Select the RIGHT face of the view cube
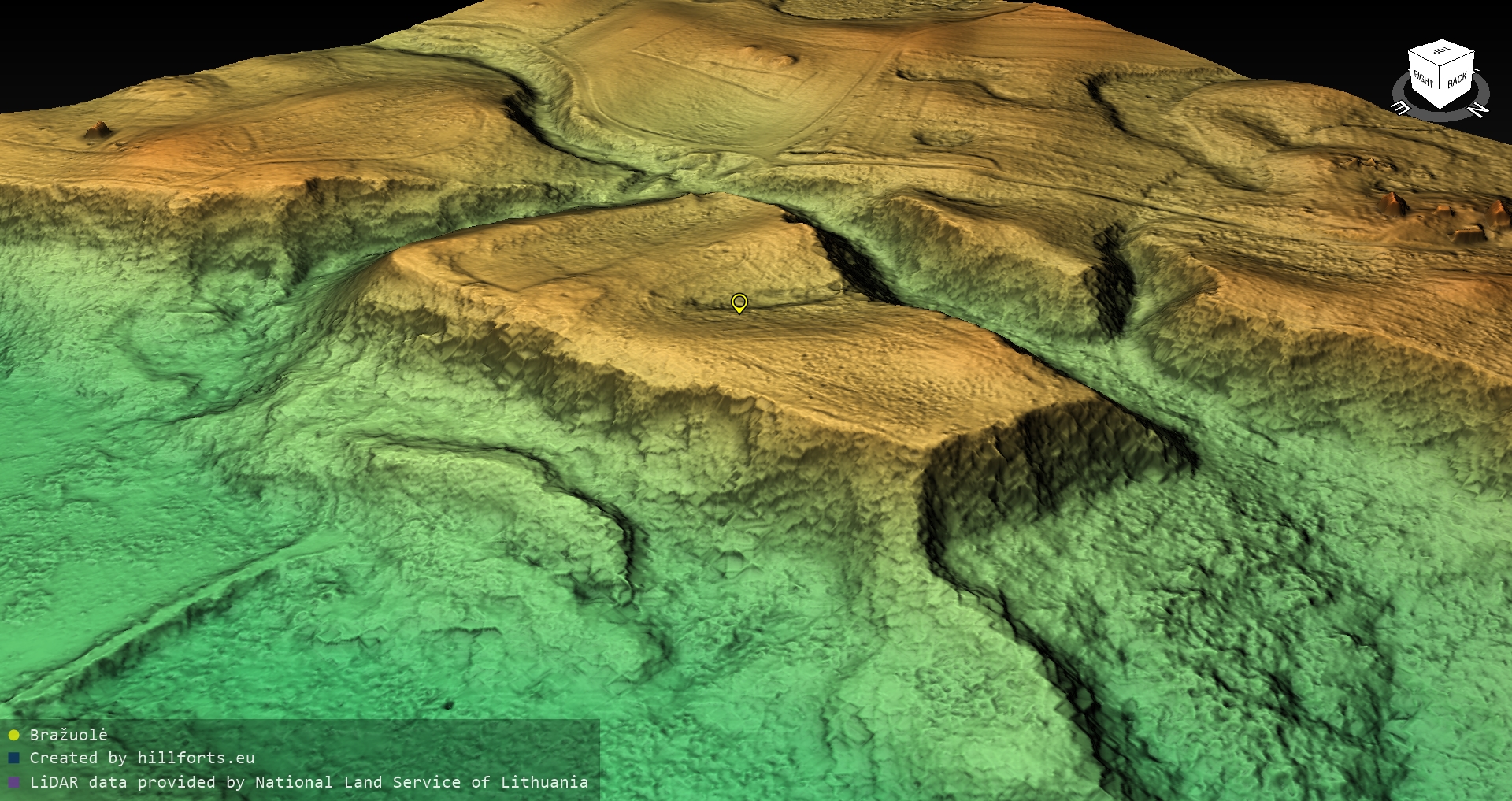Viewport: 1512px width, 801px height. pyautogui.click(x=1424, y=78)
